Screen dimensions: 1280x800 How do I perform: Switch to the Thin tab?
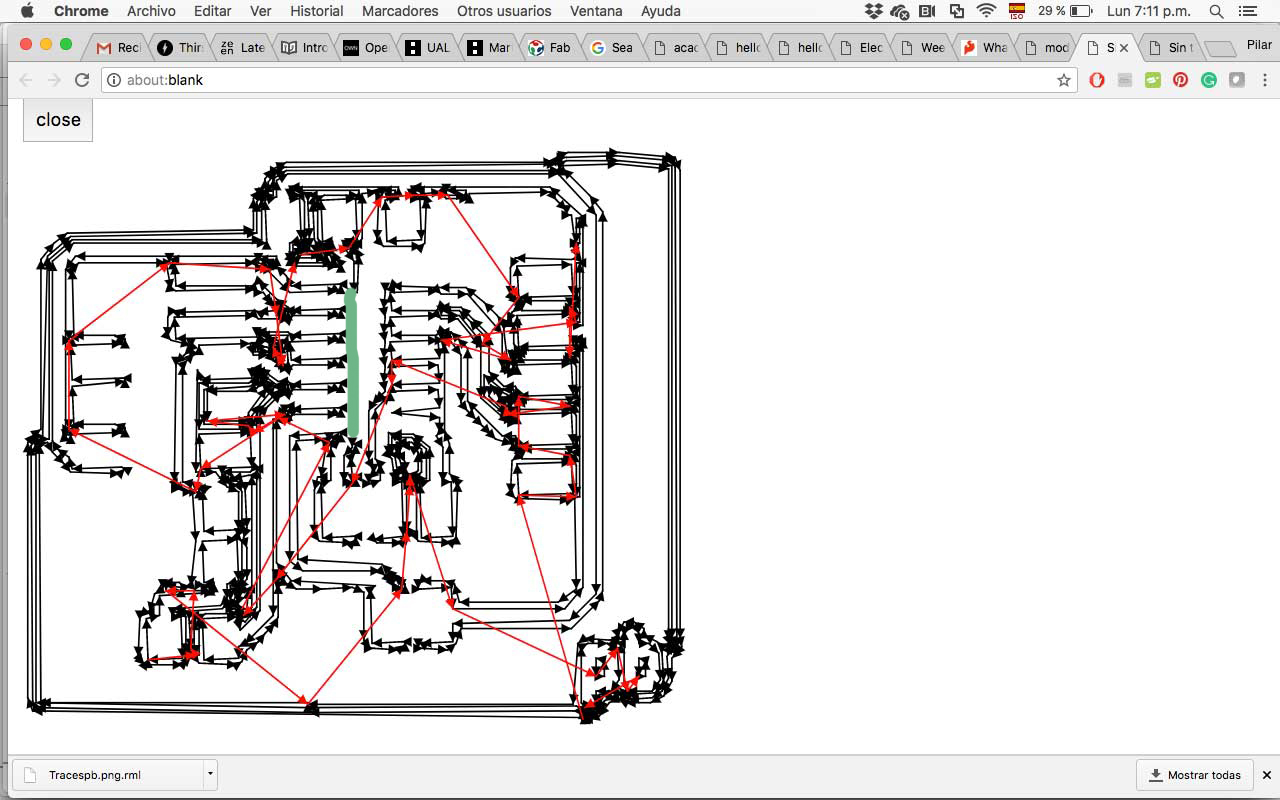click(x=179, y=47)
